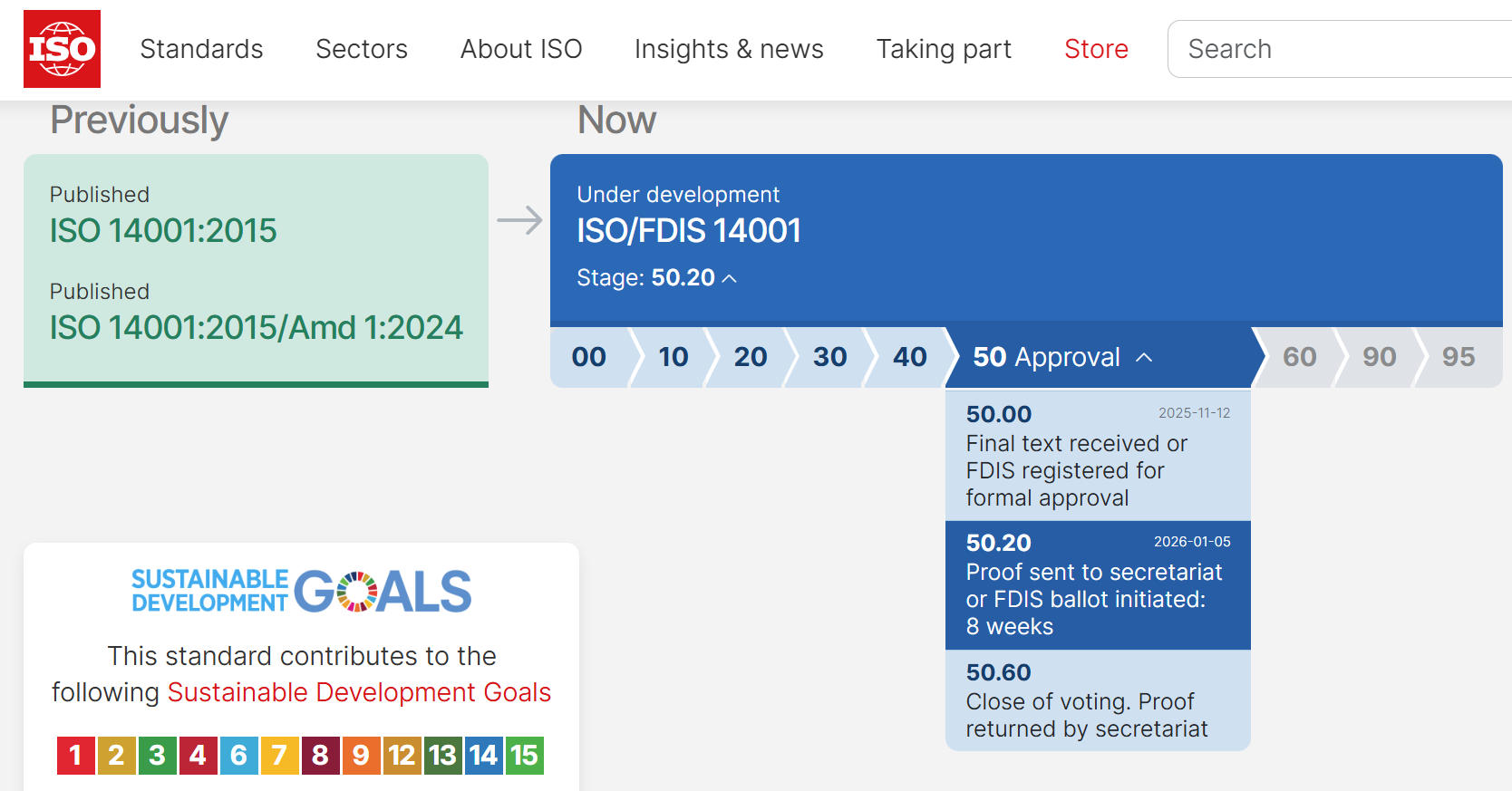This screenshot has height=791, width=1512.
Task: Expand stage 40 in lifecycle bar
Action: coord(909,357)
